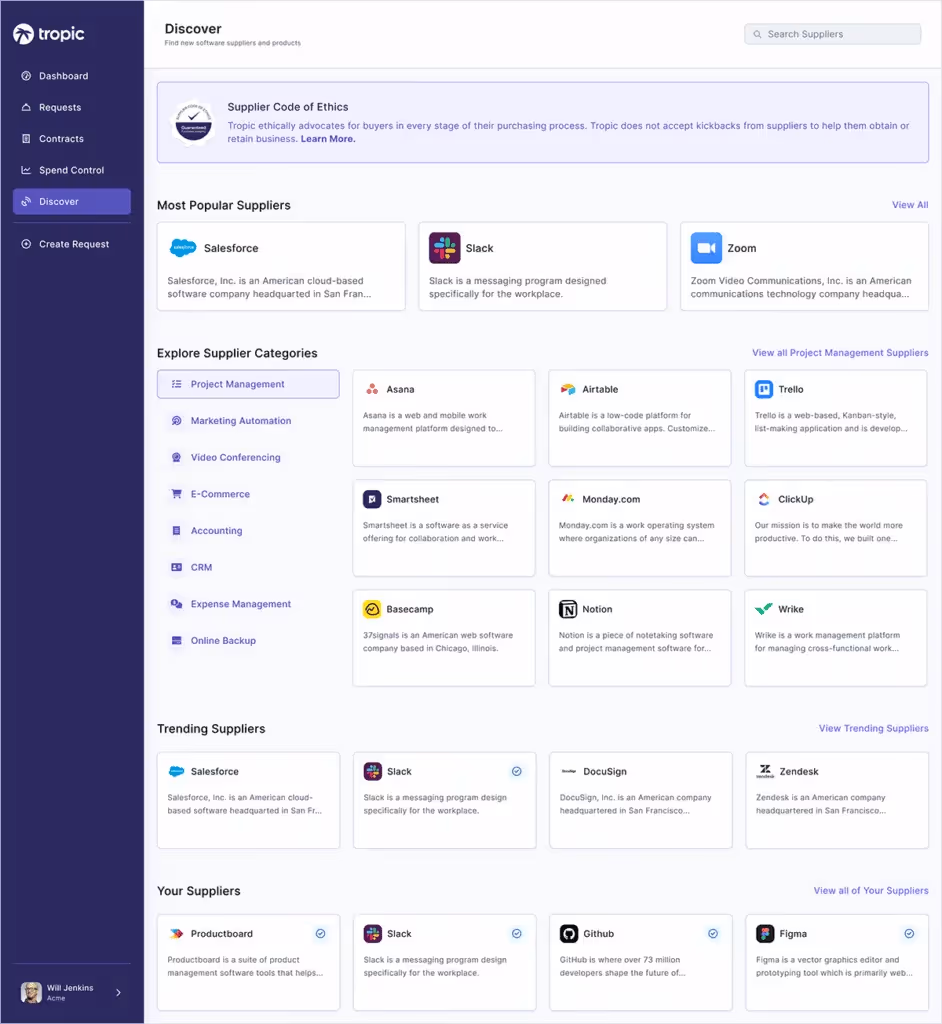Click View All for Most Popular Suppliers
Image resolution: width=942 pixels, height=1024 pixels.
click(x=910, y=204)
